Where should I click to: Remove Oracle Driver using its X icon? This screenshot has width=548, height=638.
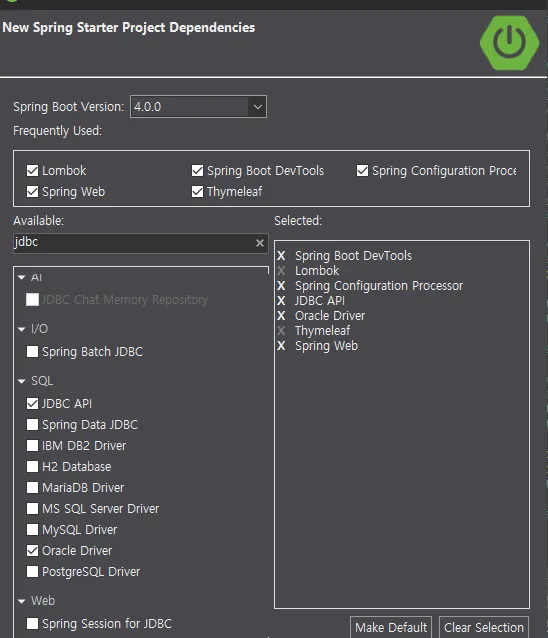[x=281, y=316]
